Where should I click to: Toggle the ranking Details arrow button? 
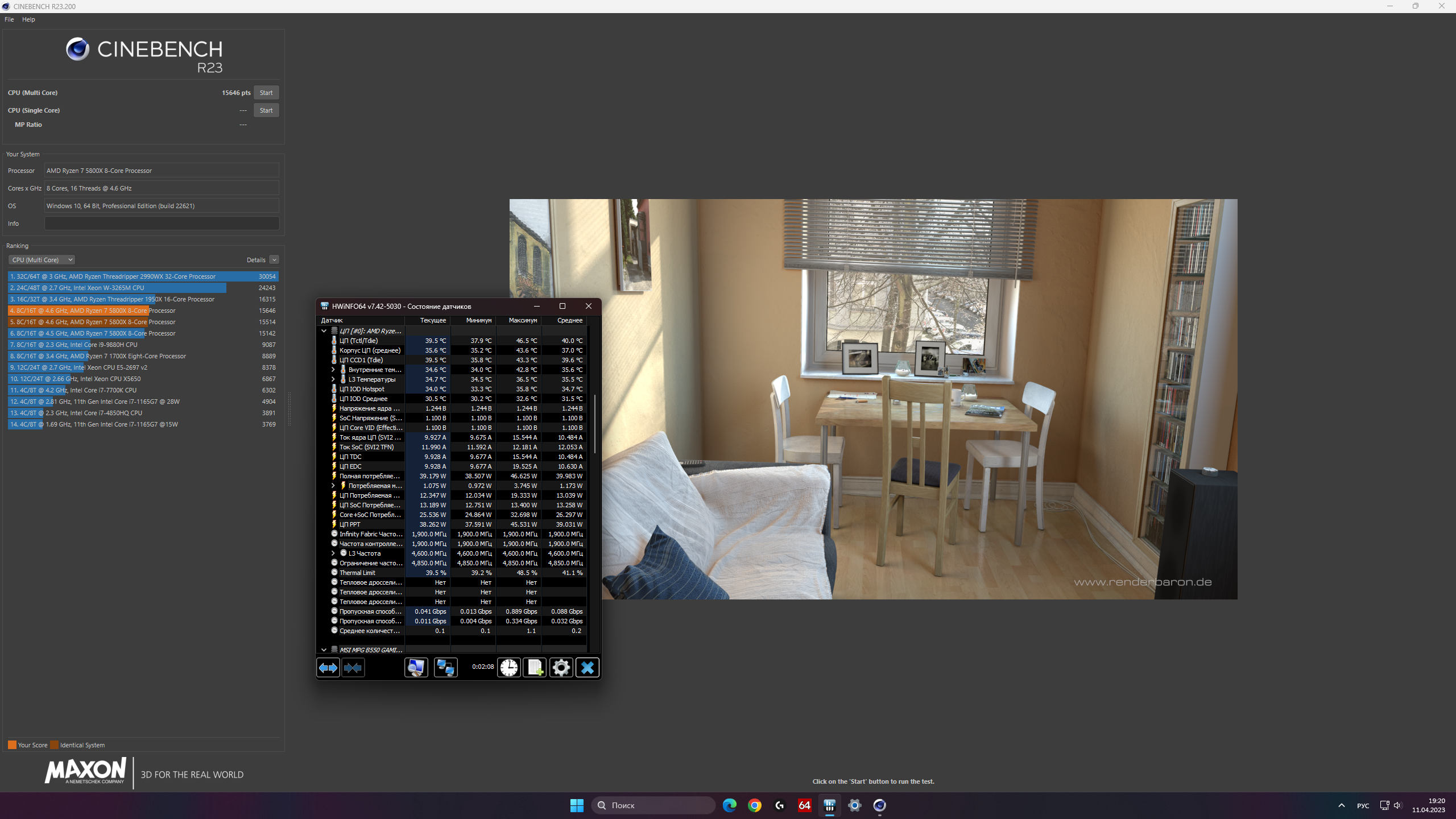click(274, 260)
